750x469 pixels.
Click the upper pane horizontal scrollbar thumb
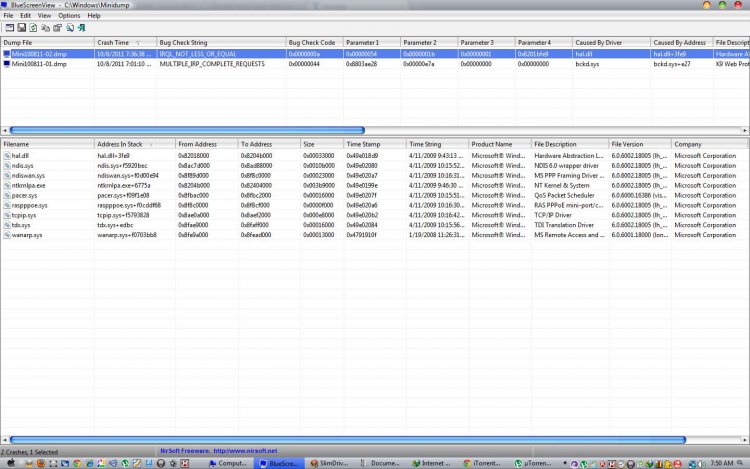[187, 130]
